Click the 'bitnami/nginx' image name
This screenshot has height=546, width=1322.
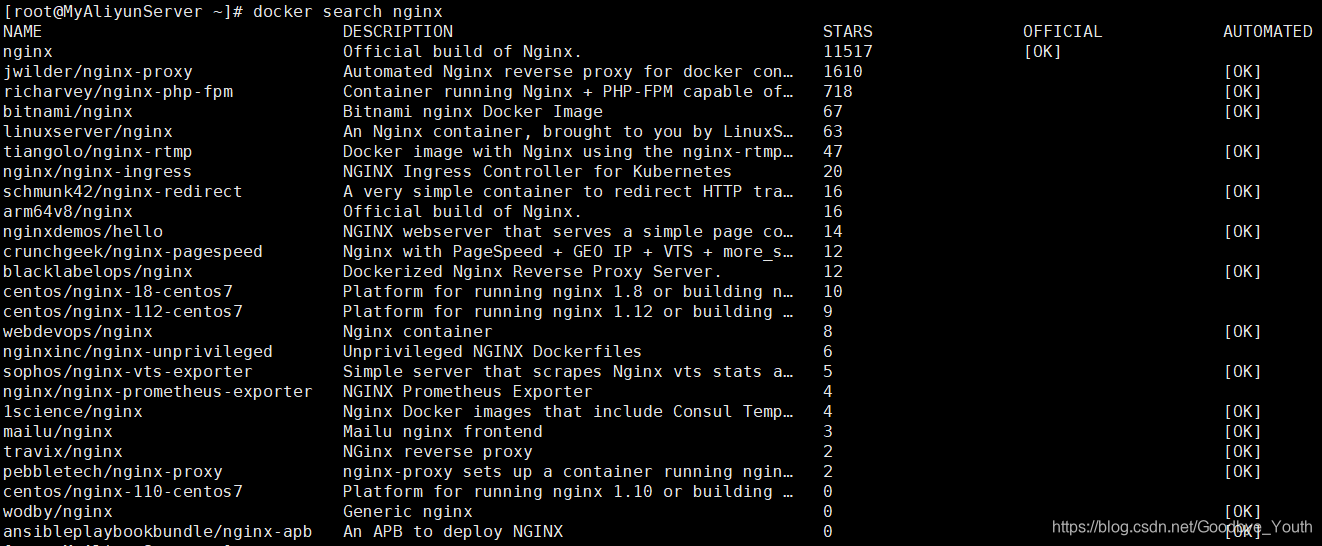click(x=68, y=111)
